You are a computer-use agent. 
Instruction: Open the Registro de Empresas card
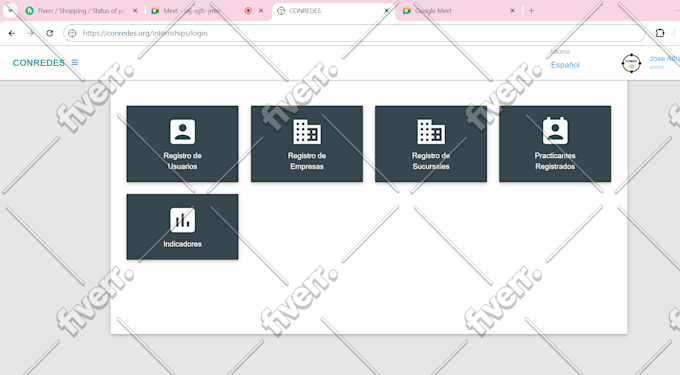click(307, 143)
